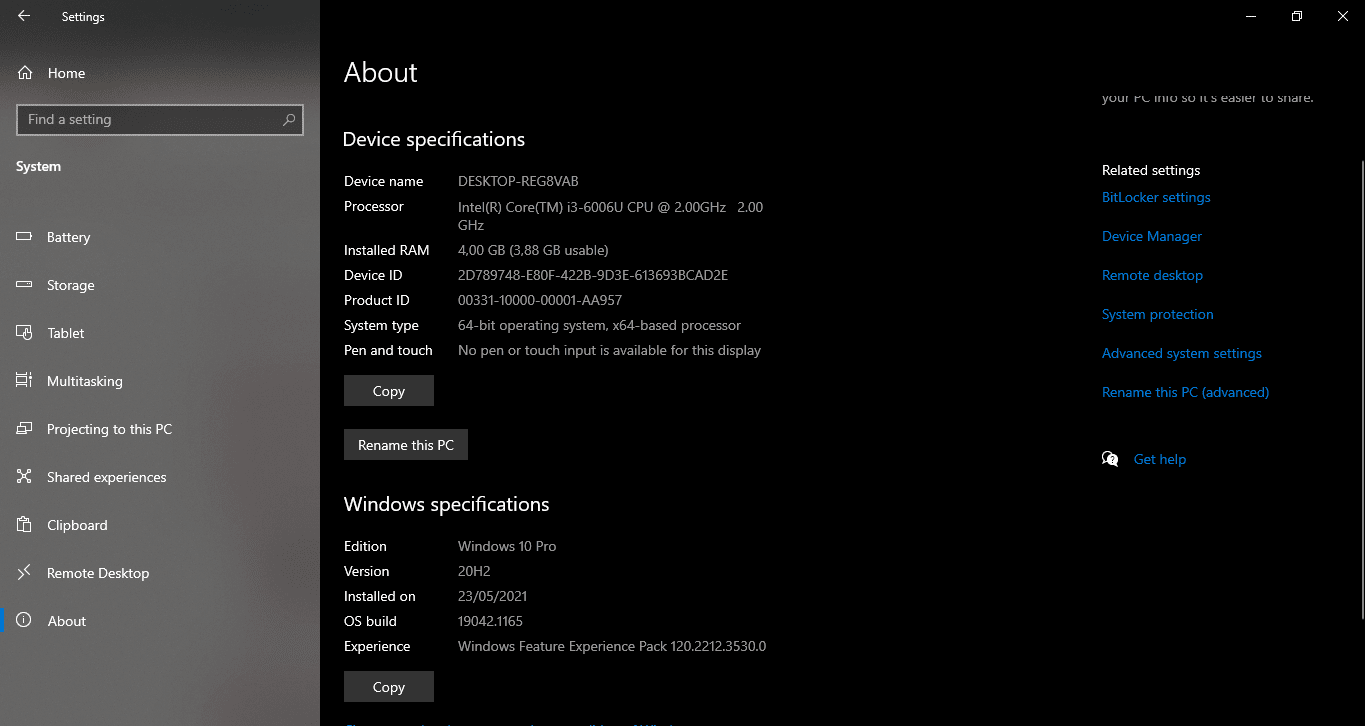1365x726 pixels.
Task: Click the No pen or touch input text
Action: (609, 350)
